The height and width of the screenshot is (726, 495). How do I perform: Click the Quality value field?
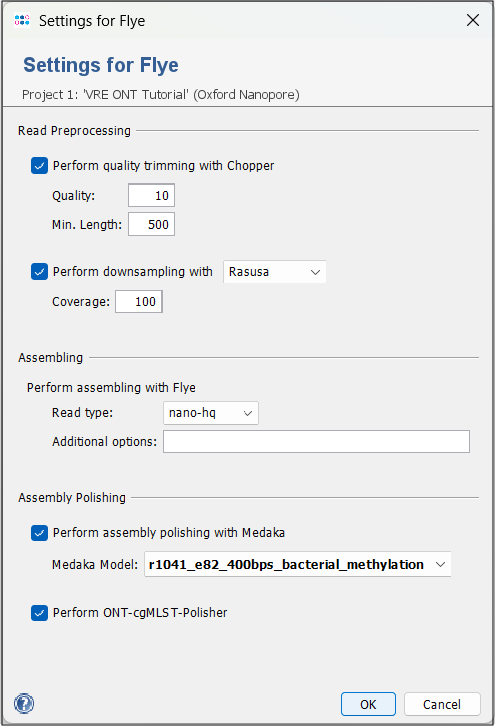click(151, 195)
